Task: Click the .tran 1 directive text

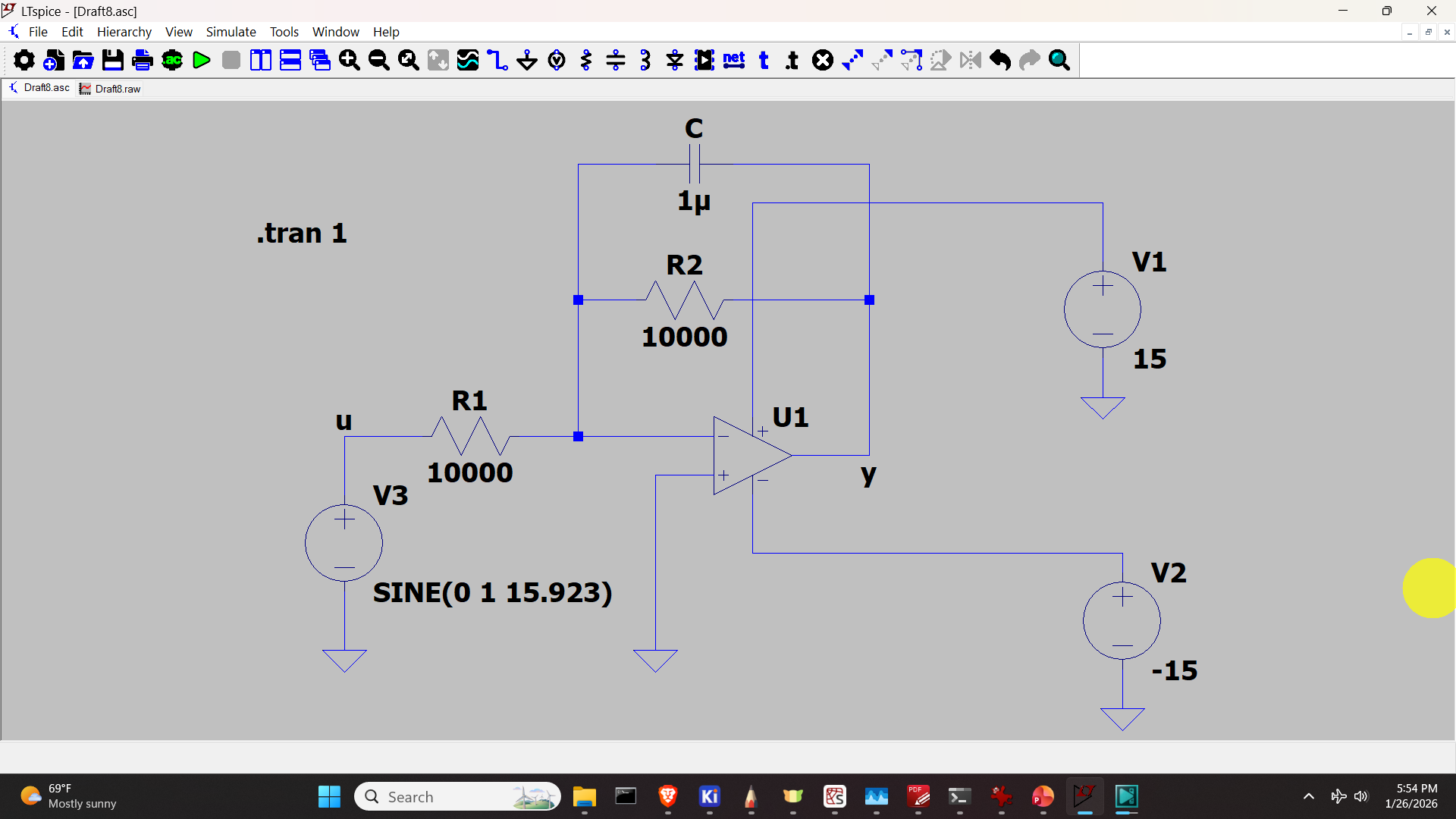Action: [x=302, y=233]
